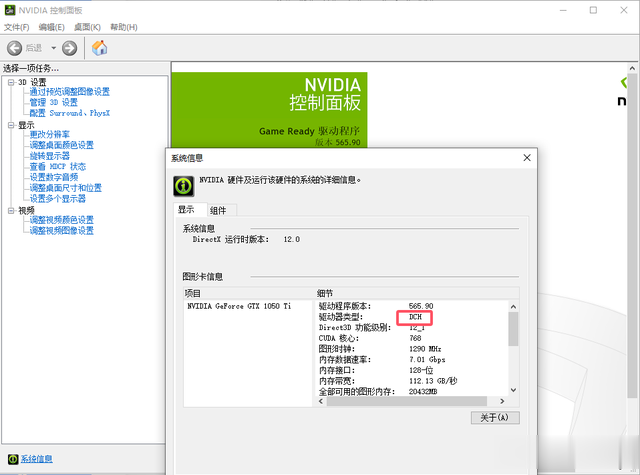This screenshot has height=475, width=640.
Task: Open 管理 3D 设置
Action: click(x=53, y=102)
